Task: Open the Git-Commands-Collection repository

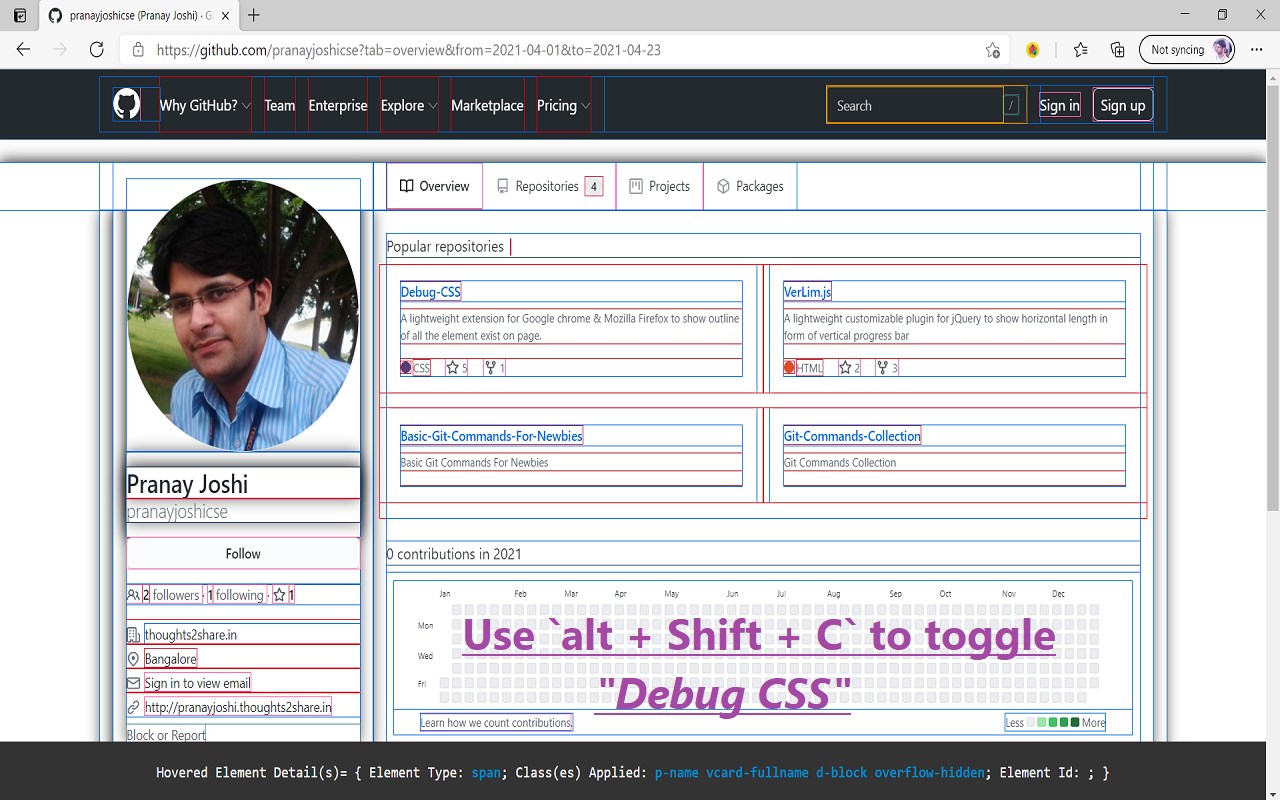Action: tap(852, 436)
